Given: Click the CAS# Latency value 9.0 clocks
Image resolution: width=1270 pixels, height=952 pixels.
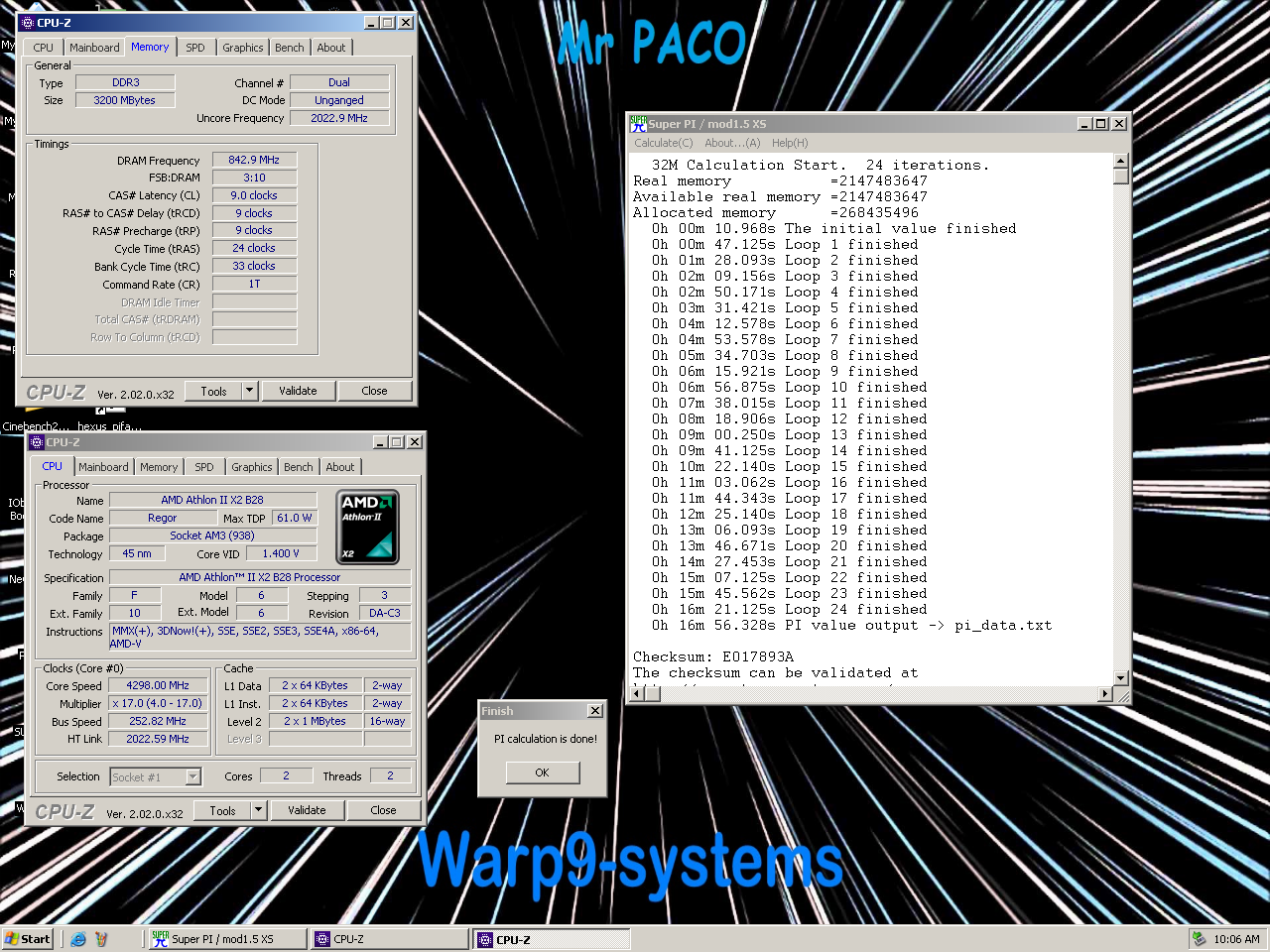Looking at the screenshot, I should (254, 195).
